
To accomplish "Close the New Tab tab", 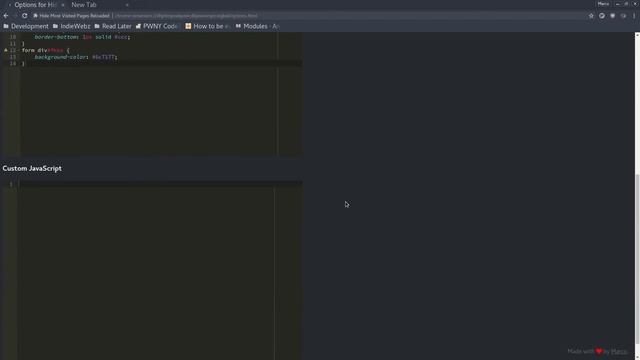I will tap(127, 5).
